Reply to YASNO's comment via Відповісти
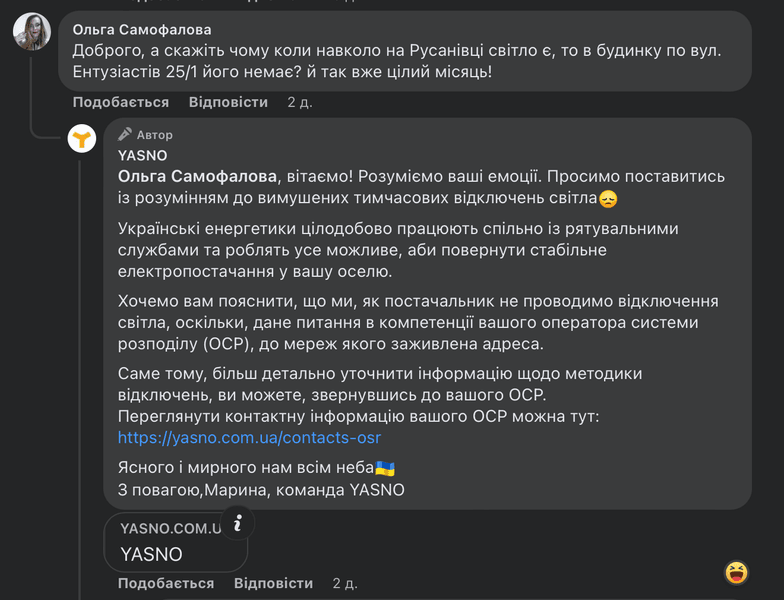 tap(273, 583)
